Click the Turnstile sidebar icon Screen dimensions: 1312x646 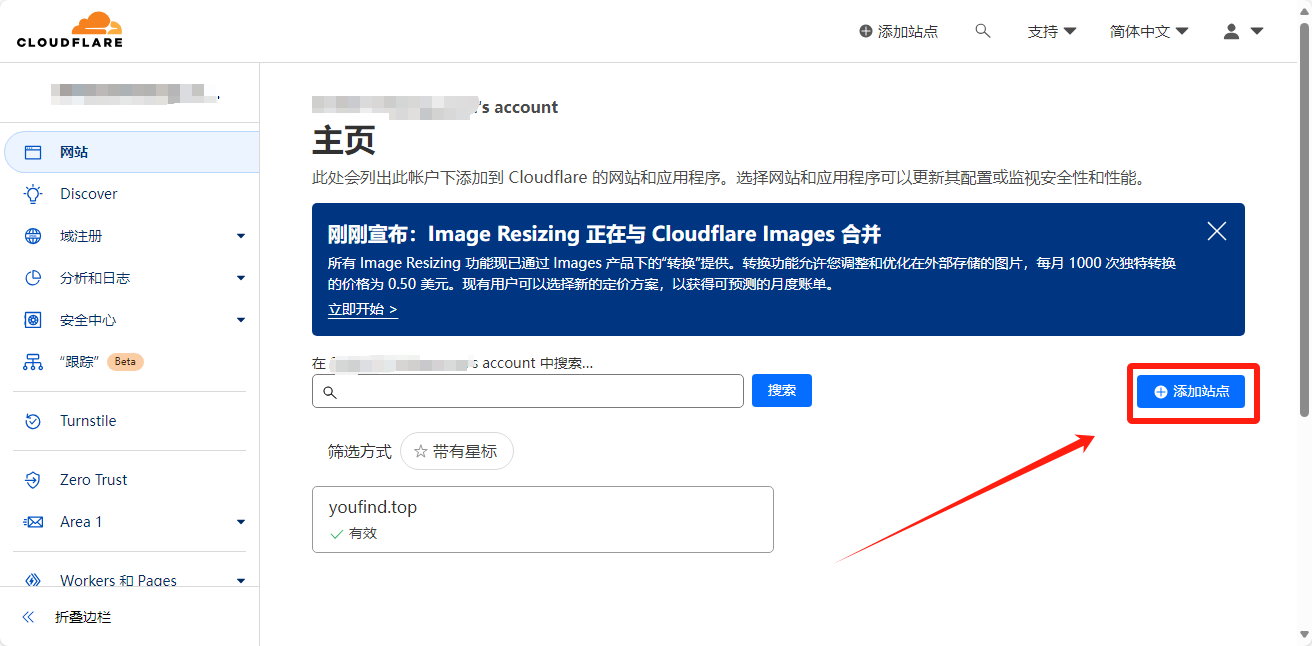coord(33,421)
